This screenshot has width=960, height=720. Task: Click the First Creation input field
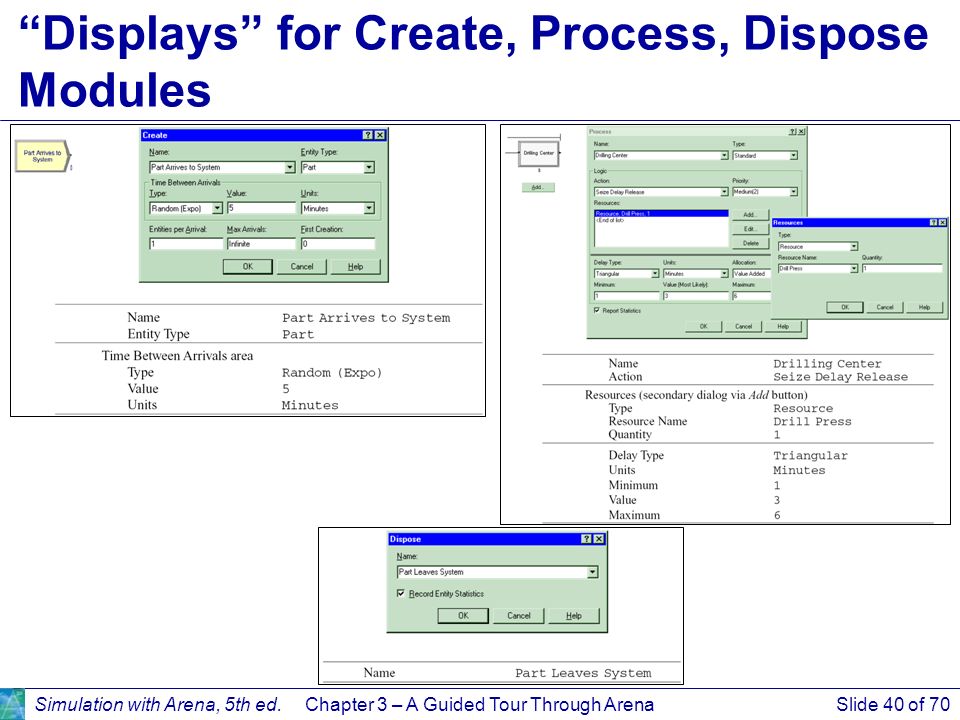[x=337, y=244]
